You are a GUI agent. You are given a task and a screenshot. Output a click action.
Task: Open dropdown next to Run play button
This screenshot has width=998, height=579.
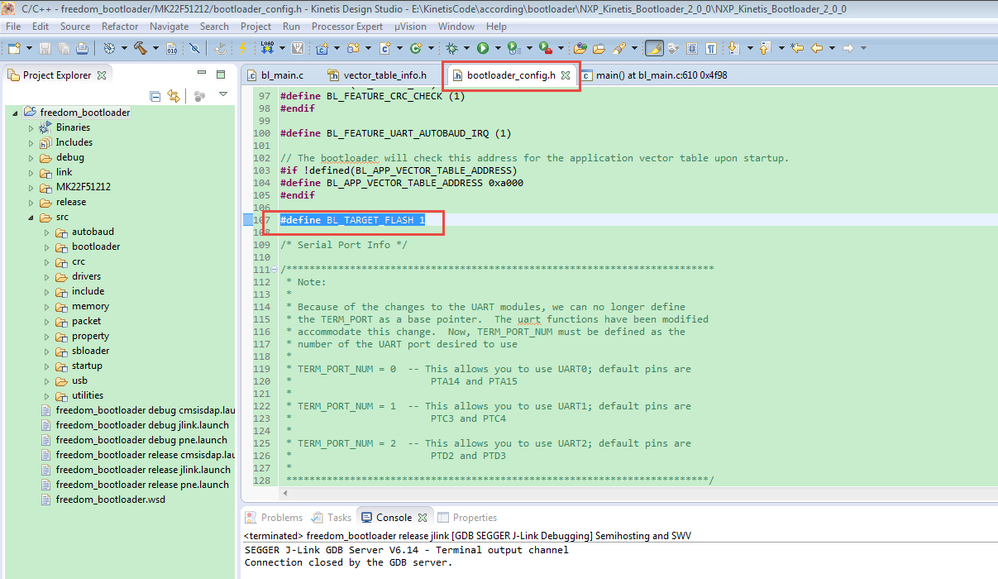click(x=497, y=48)
